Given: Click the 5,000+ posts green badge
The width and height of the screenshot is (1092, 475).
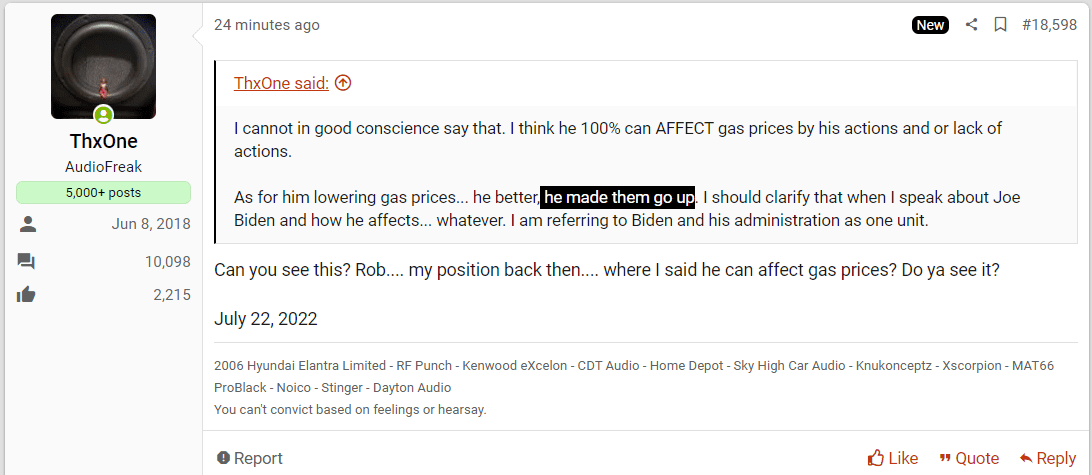Looking at the screenshot, I should [x=103, y=193].
